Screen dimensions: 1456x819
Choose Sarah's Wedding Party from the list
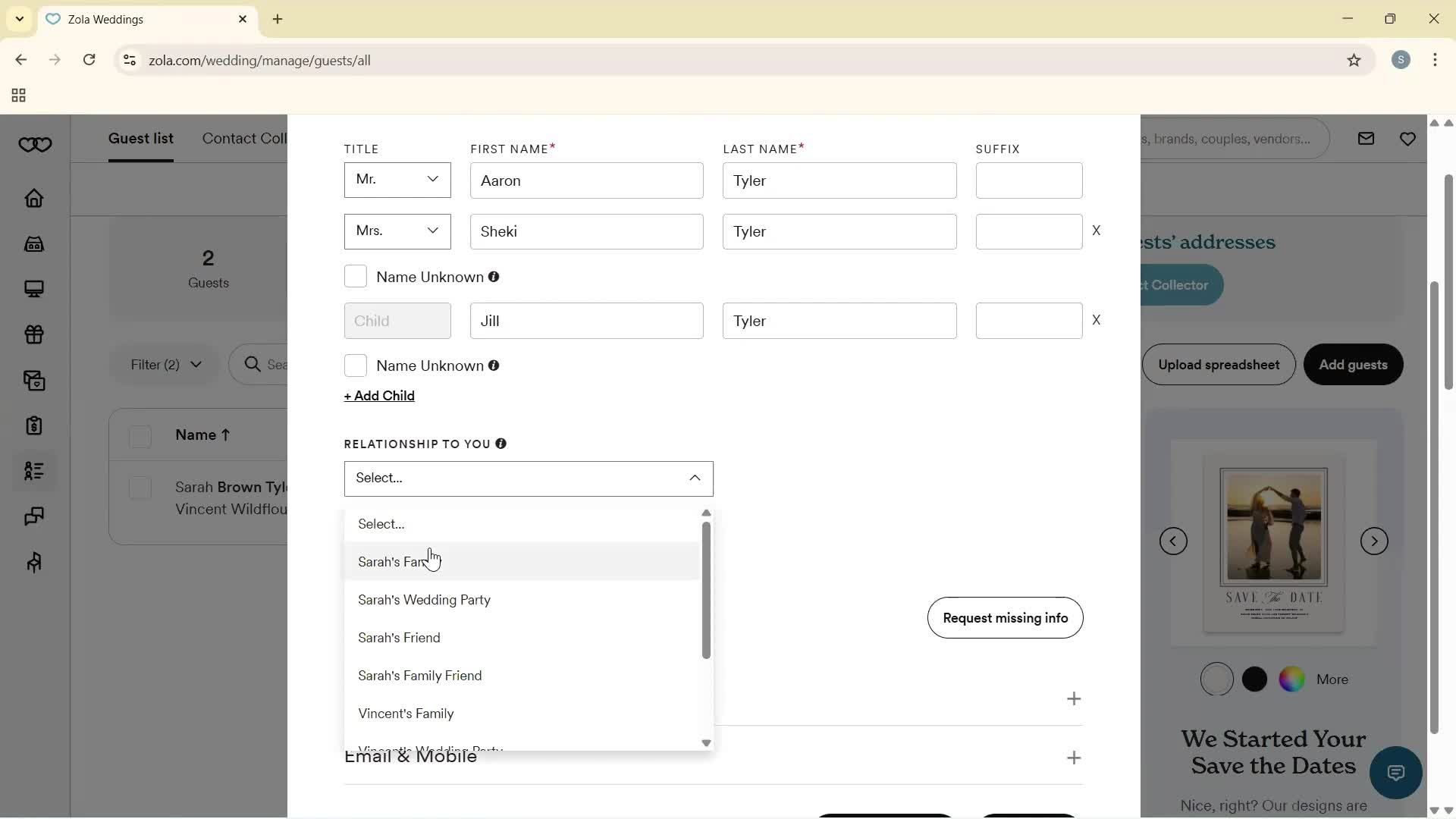425,600
